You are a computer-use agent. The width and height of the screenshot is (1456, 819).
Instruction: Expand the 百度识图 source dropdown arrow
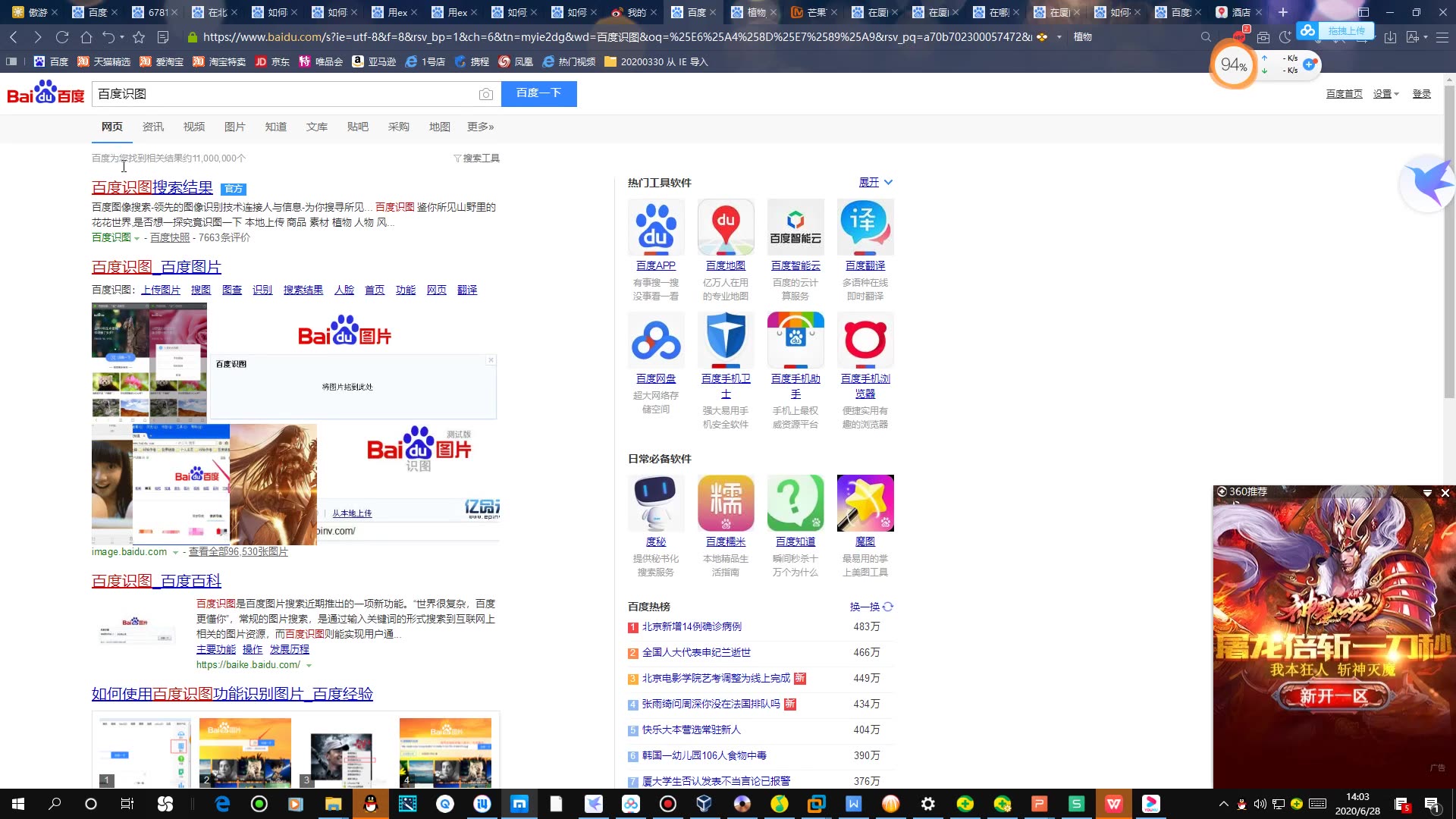(136, 238)
